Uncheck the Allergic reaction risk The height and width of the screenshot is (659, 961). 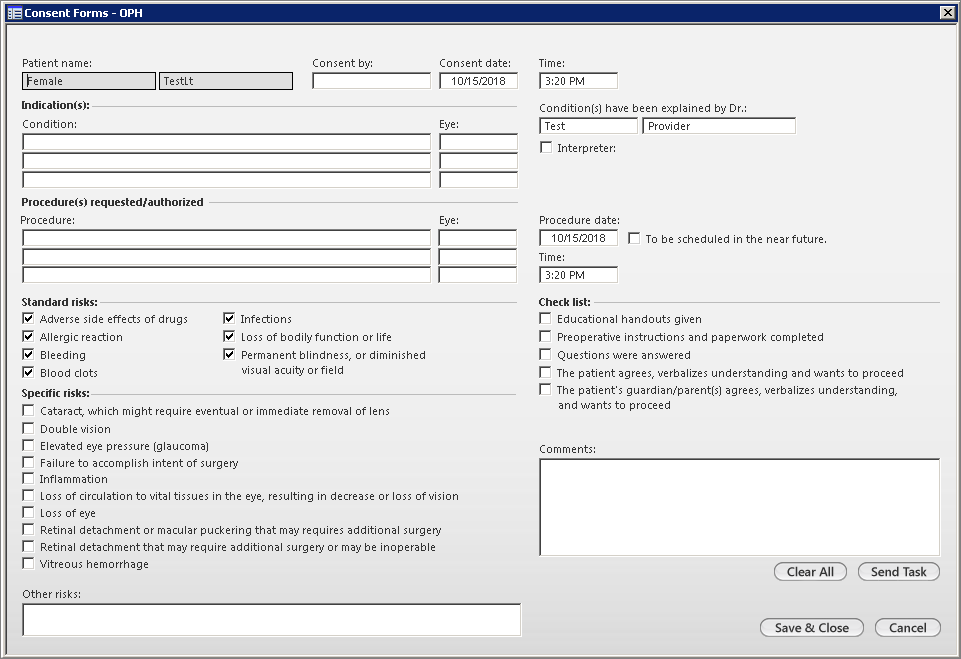click(28, 336)
